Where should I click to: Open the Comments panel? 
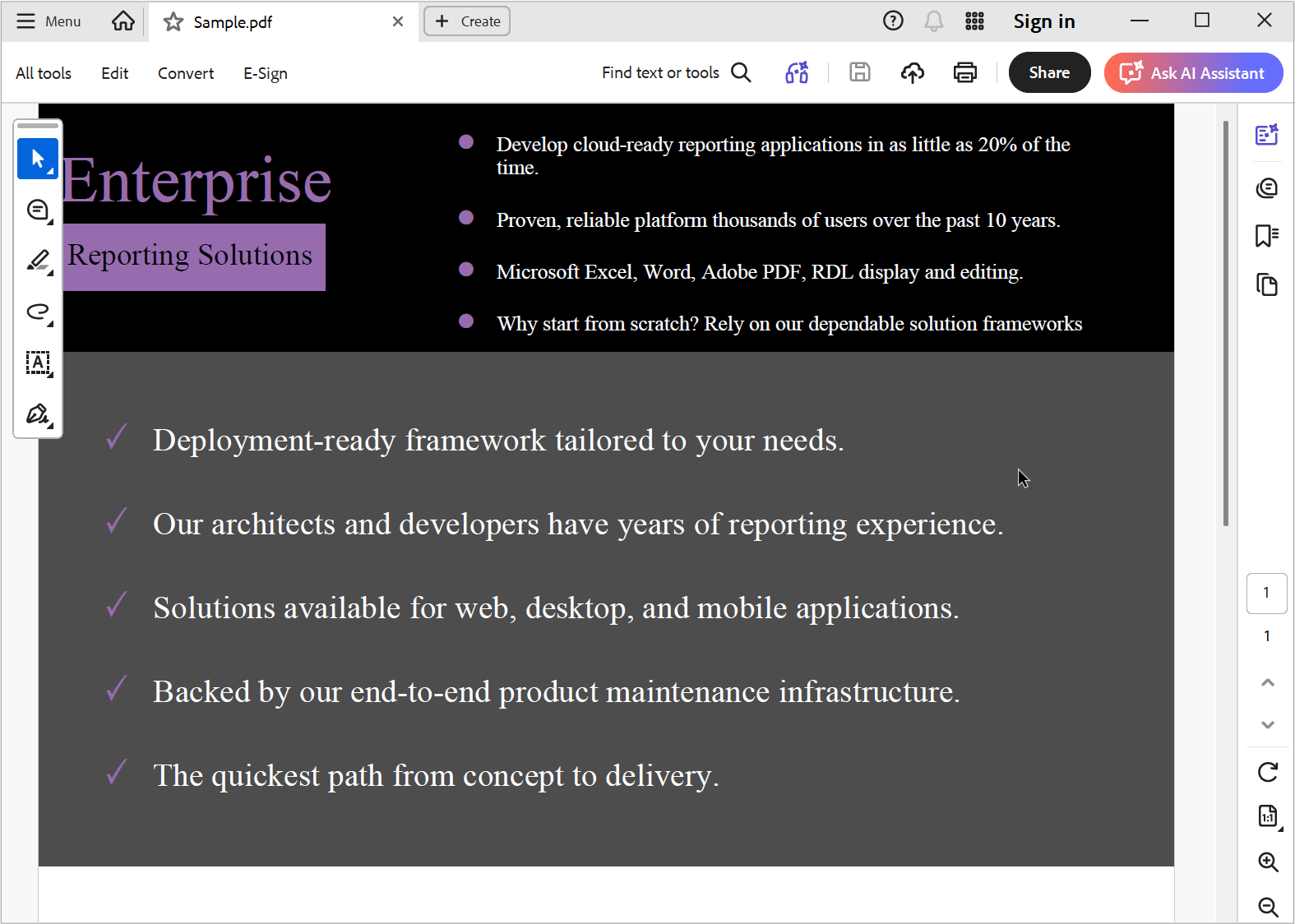(1267, 188)
